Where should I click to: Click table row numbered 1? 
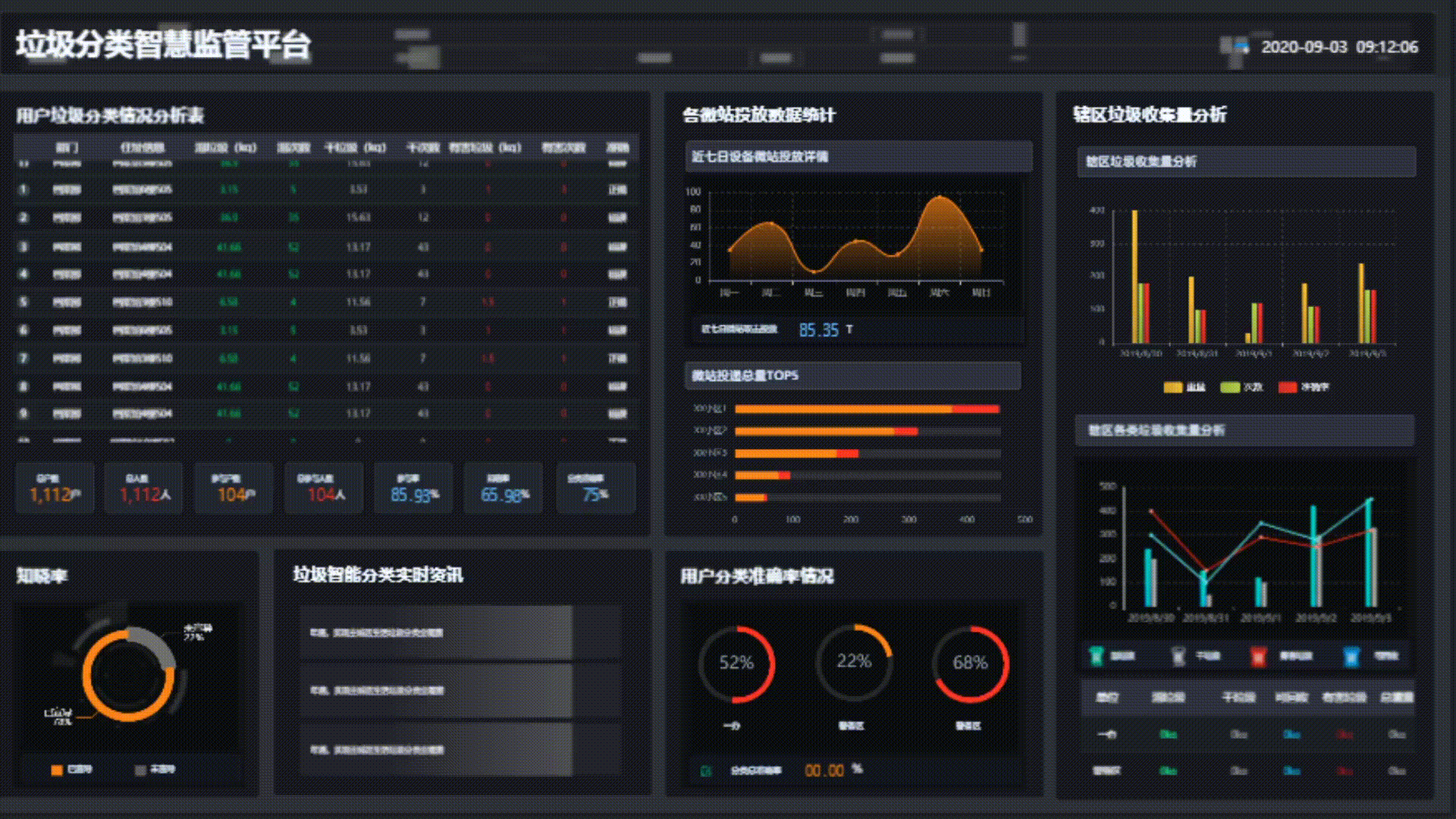[326, 190]
